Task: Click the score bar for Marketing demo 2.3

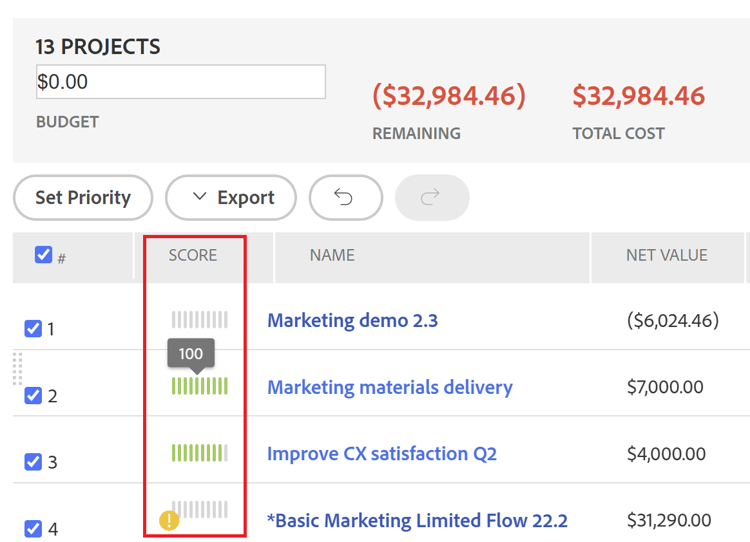Action: point(199,320)
